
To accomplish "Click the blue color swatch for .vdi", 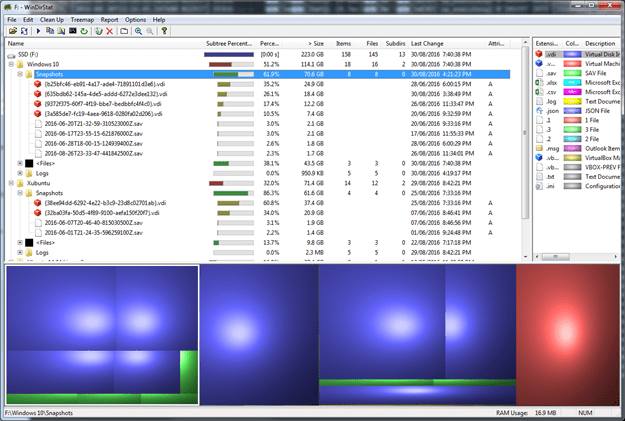I will click(572, 54).
